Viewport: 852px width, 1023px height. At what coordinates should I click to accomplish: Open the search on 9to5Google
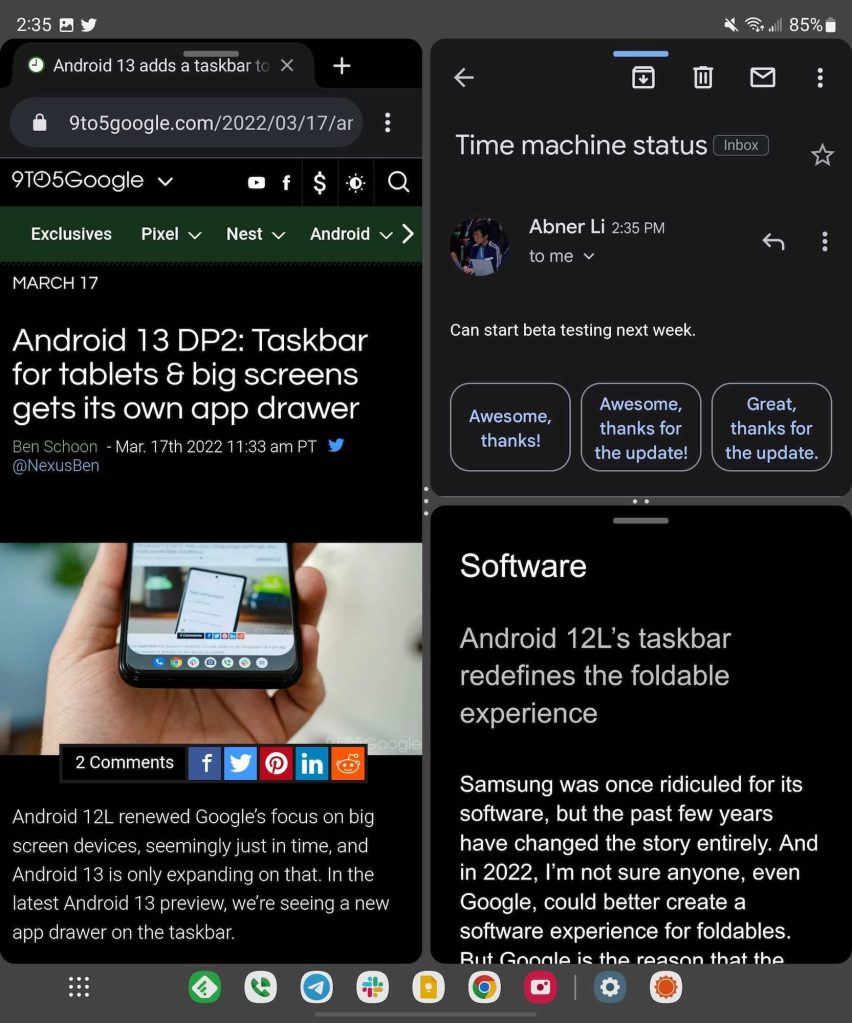pos(398,182)
